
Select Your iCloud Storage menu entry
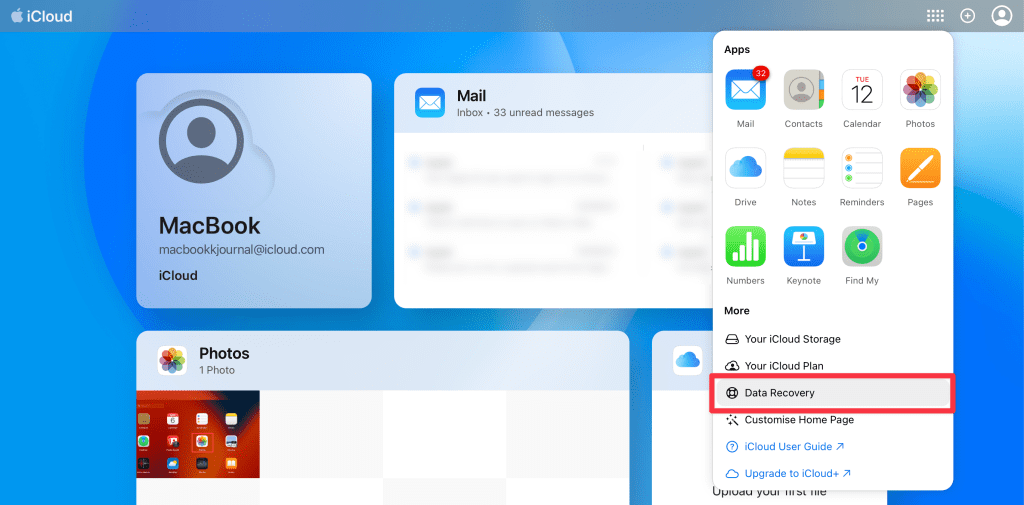[831, 339]
